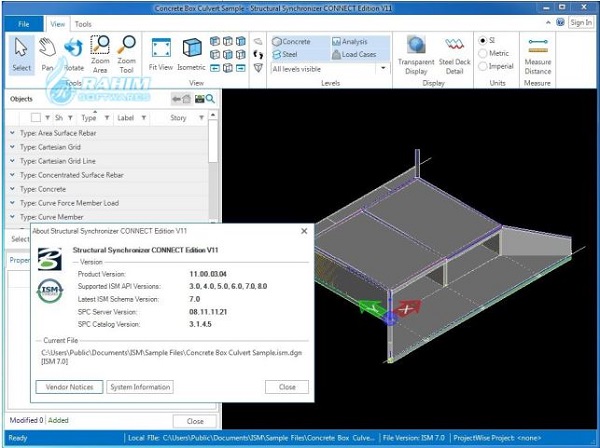Expand Type: Concrete group
Viewport: 600px width, 448px height.
pyautogui.click(x=12, y=189)
